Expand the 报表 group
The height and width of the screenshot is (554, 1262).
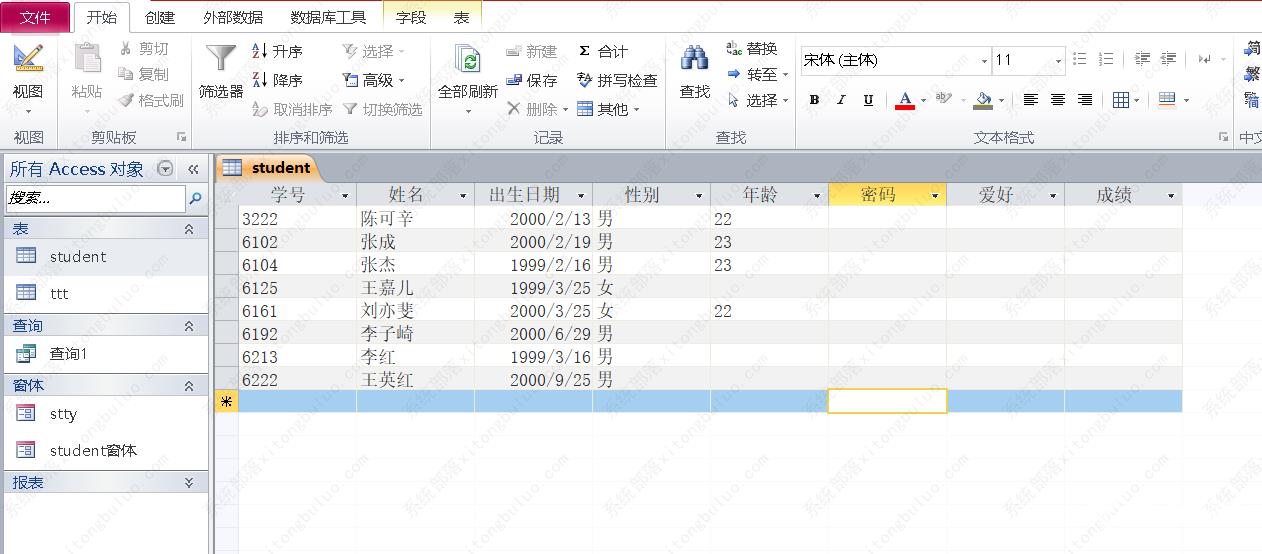tap(189, 482)
